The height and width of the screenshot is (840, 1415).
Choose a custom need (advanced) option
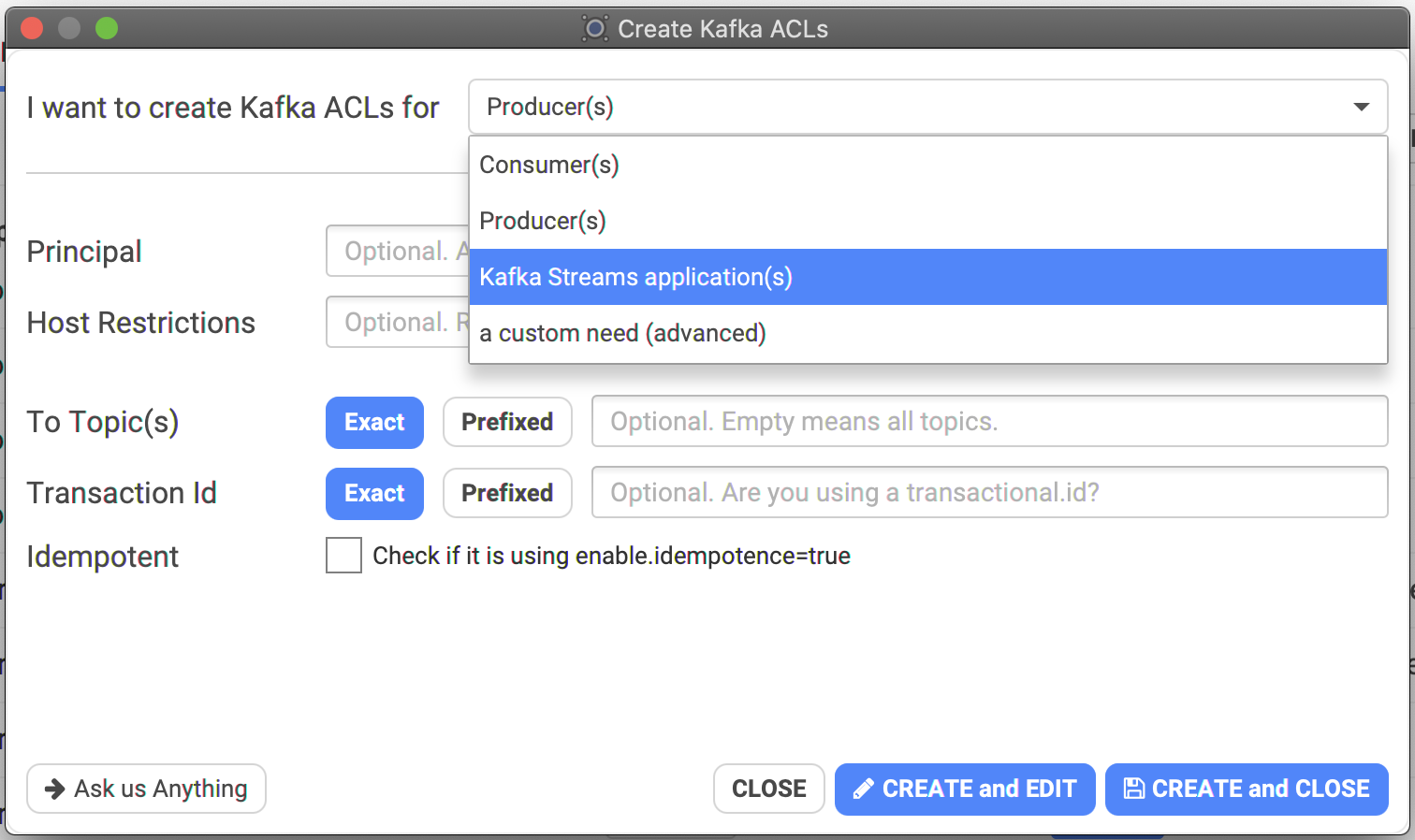[x=927, y=333]
